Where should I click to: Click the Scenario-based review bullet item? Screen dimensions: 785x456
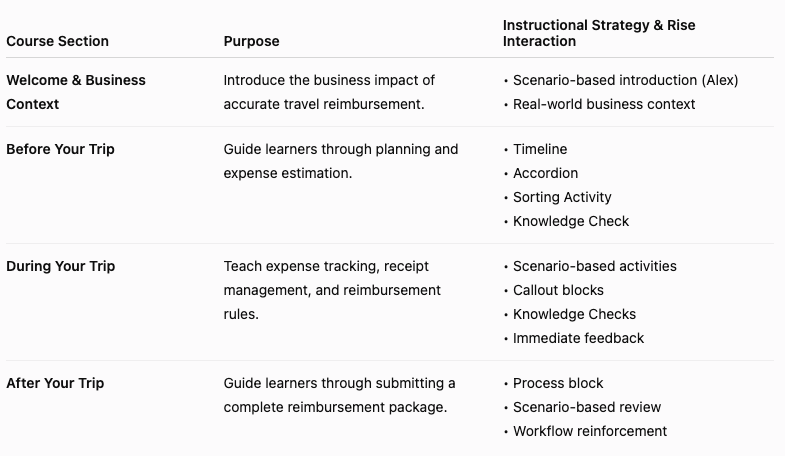tap(587, 407)
